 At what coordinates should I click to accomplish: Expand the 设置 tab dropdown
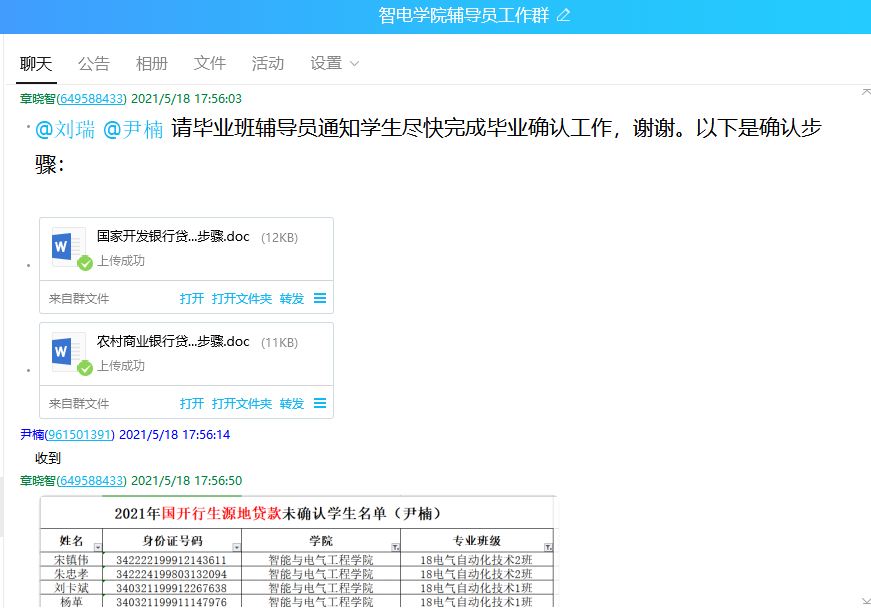pos(354,64)
